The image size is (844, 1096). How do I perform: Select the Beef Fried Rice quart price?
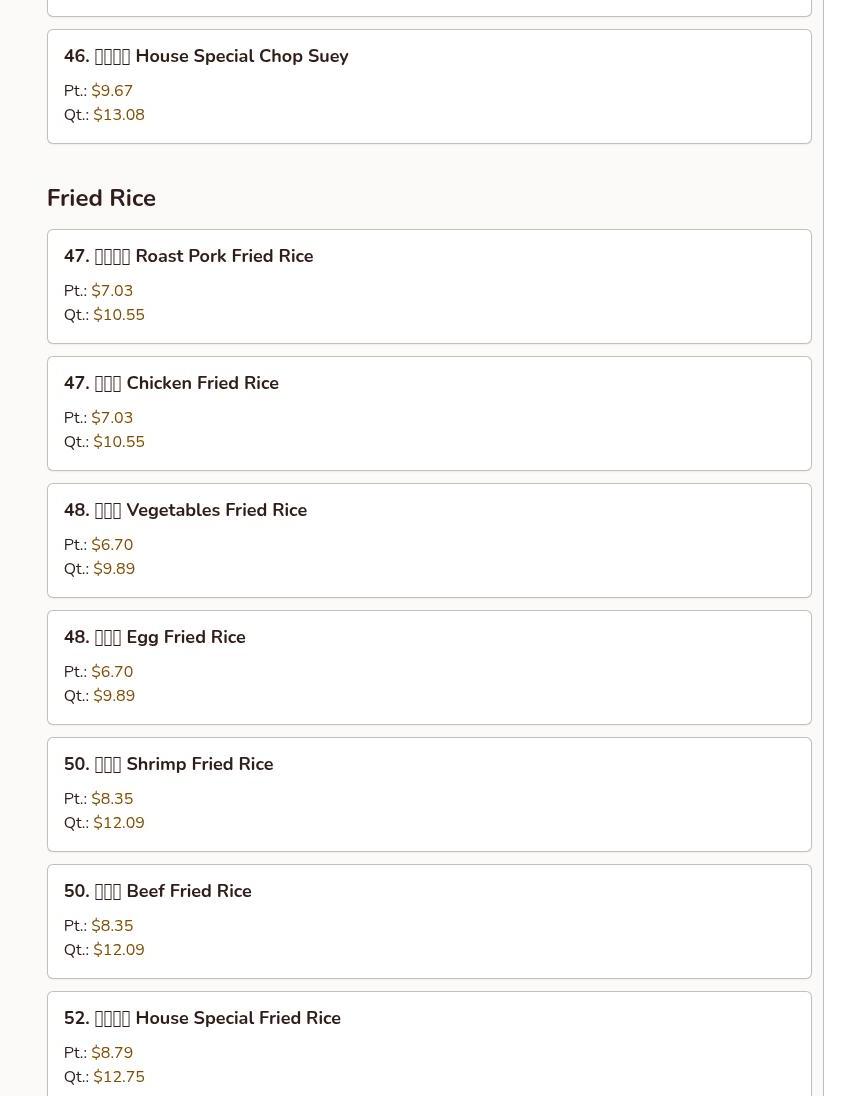coord(119,950)
